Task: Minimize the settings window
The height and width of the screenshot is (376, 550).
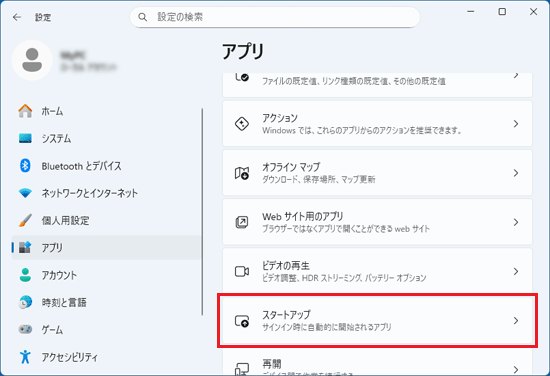Action: pos(471,12)
